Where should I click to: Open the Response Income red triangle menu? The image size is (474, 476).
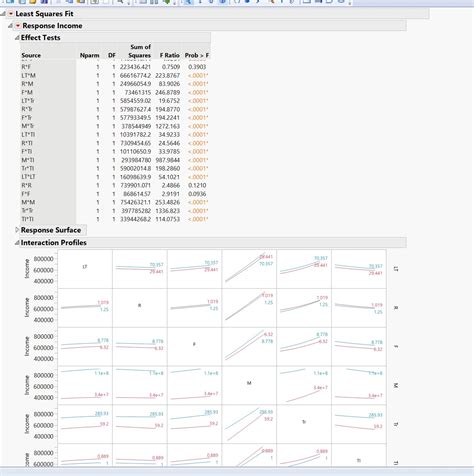pyautogui.click(x=18, y=26)
